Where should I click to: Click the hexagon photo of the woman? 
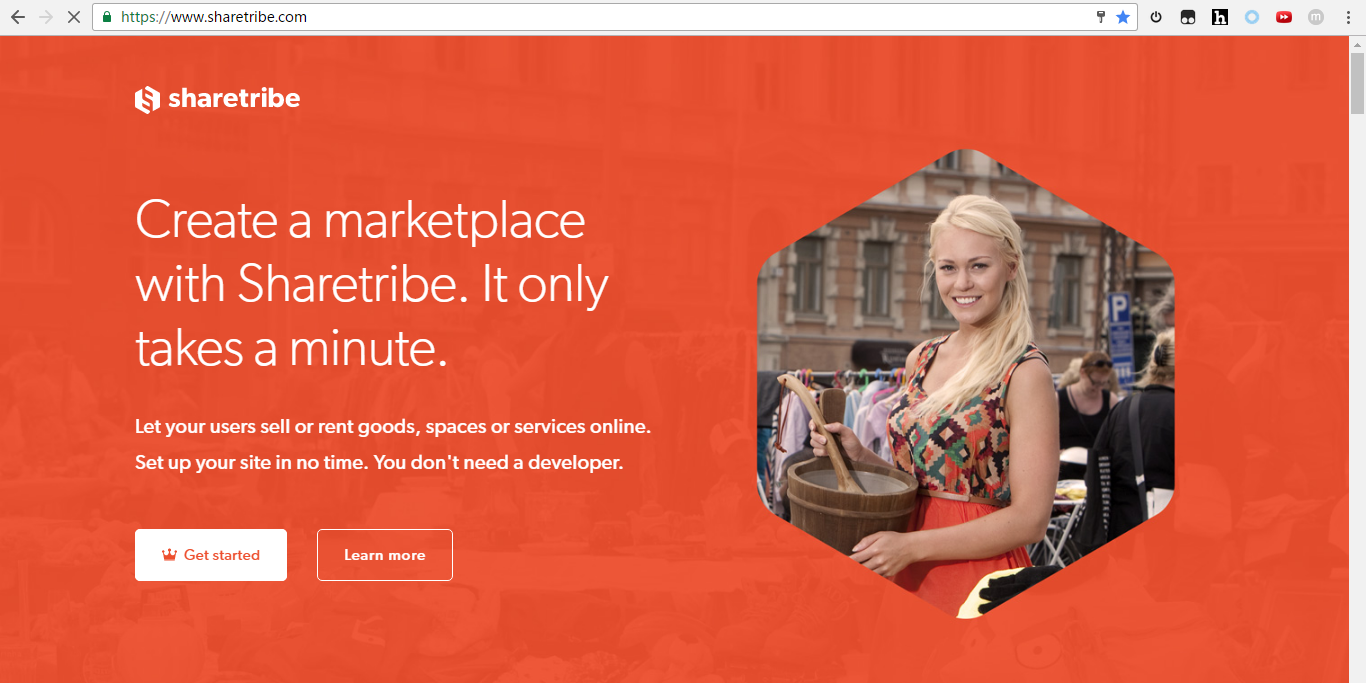[966, 383]
